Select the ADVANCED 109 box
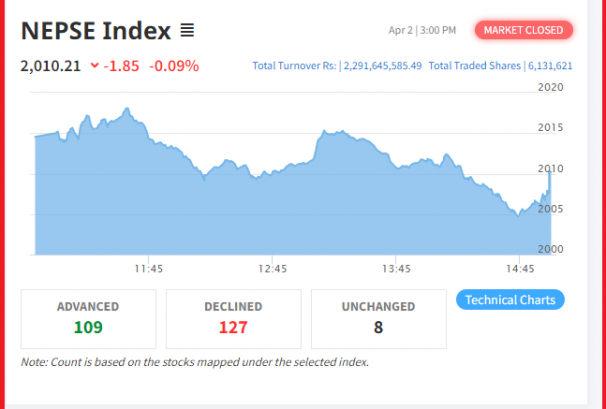 (x=89, y=319)
